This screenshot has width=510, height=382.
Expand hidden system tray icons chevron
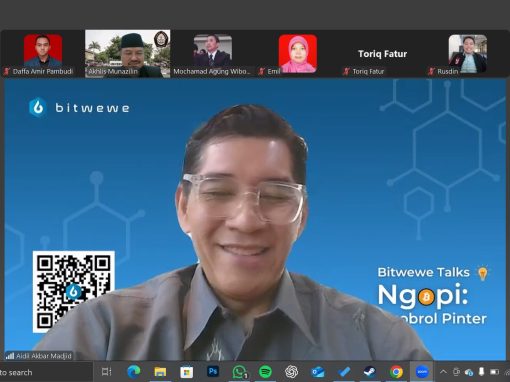click(x=443, y=371)
